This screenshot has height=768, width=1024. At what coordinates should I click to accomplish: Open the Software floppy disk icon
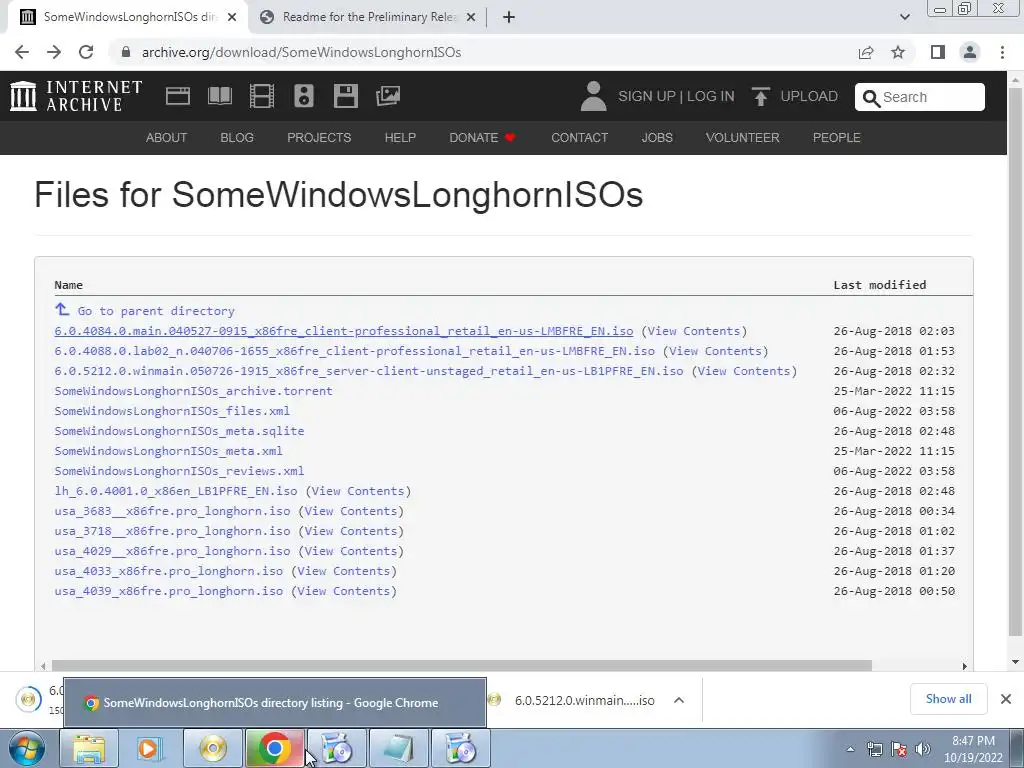coord(345,96)
